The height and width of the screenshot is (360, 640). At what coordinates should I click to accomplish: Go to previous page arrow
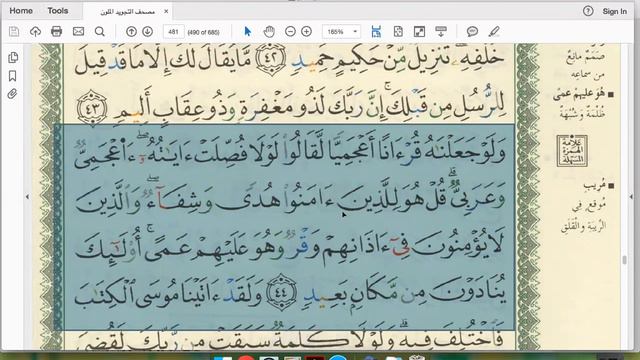pyautogui.click(x=131, y=31)
